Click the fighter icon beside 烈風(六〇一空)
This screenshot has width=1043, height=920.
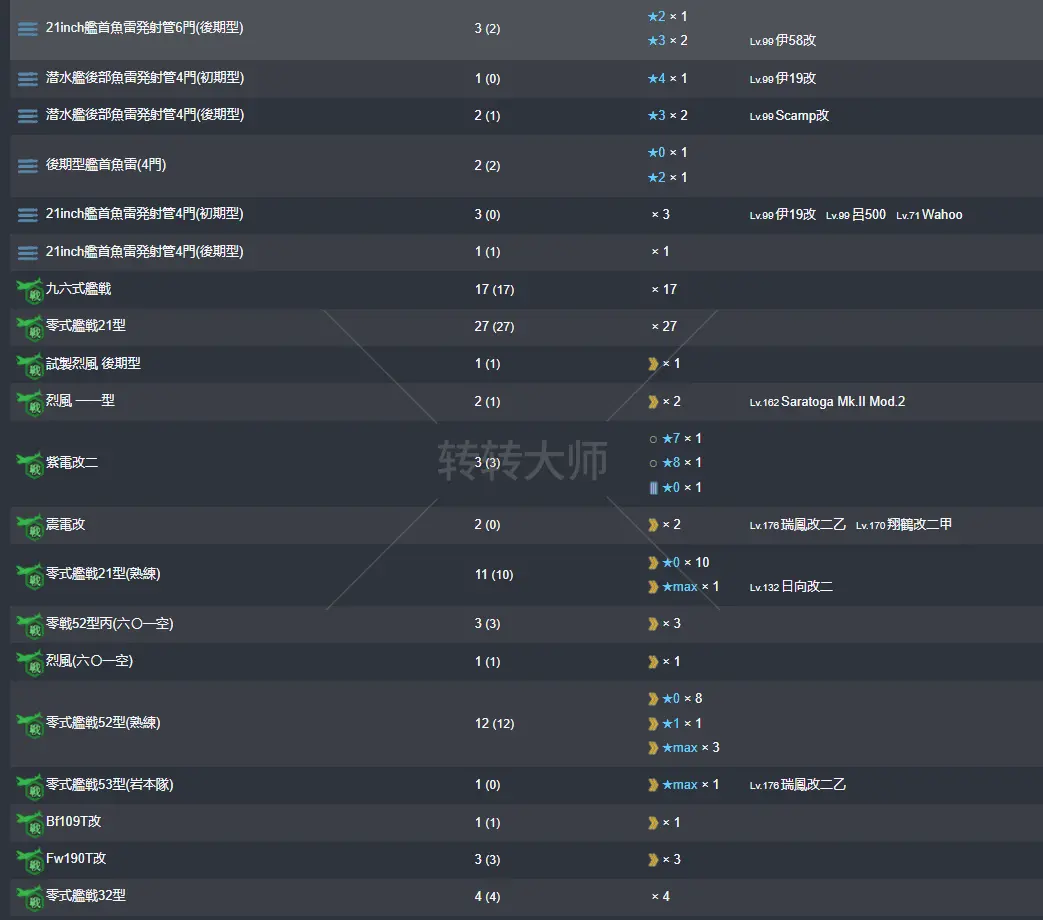[x=30, y=662]
